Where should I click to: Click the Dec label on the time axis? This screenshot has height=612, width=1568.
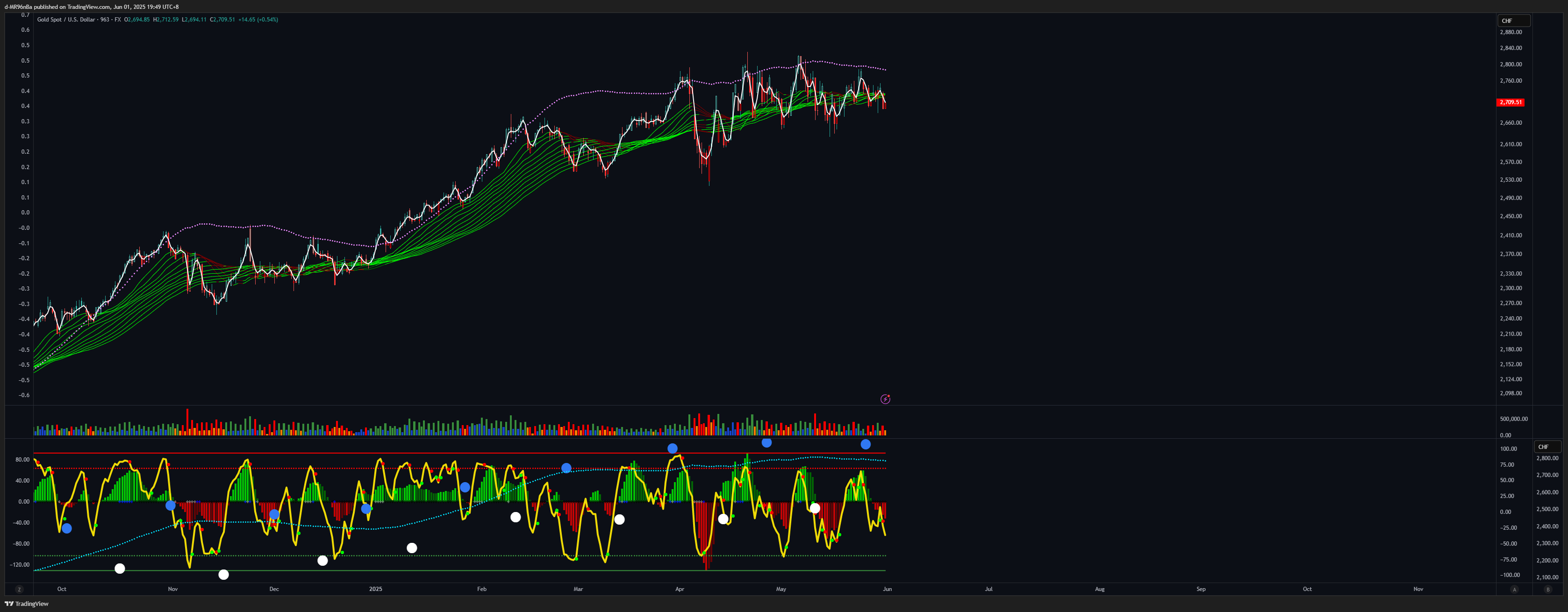click(x=274, y=589)
